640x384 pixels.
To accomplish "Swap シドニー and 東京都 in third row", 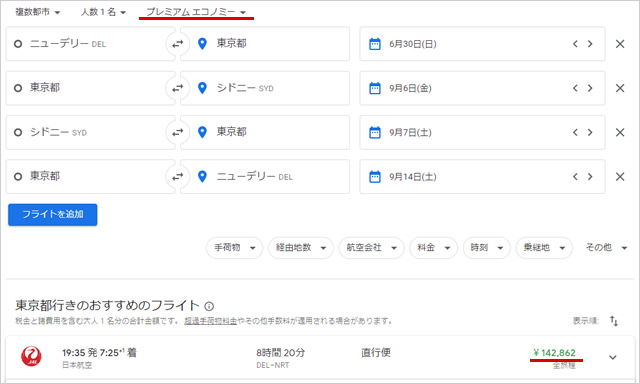I will tap(178, 132).
